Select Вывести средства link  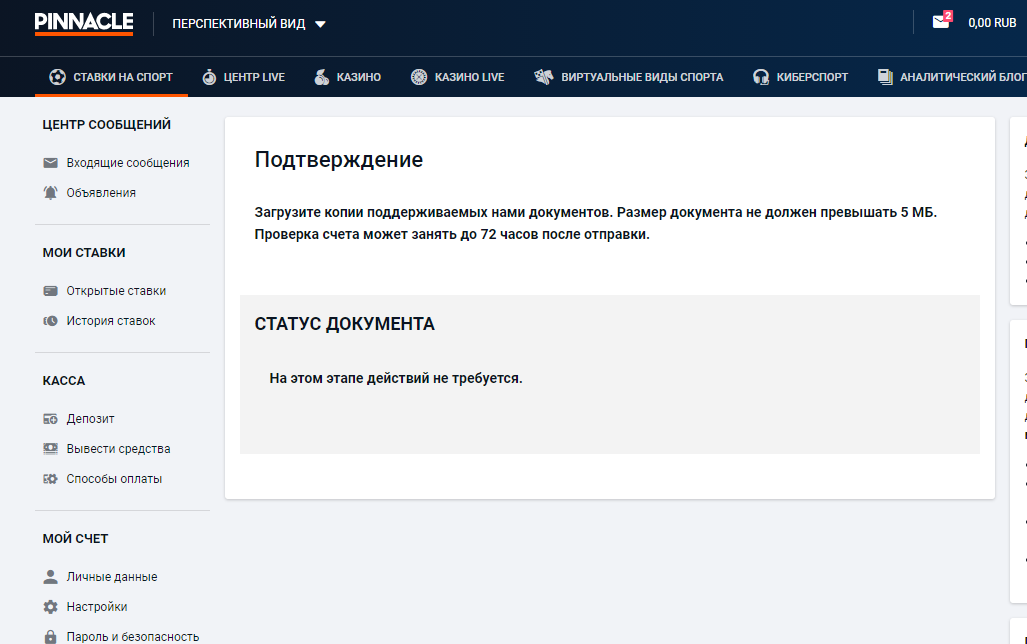click(x=118, y=449)
